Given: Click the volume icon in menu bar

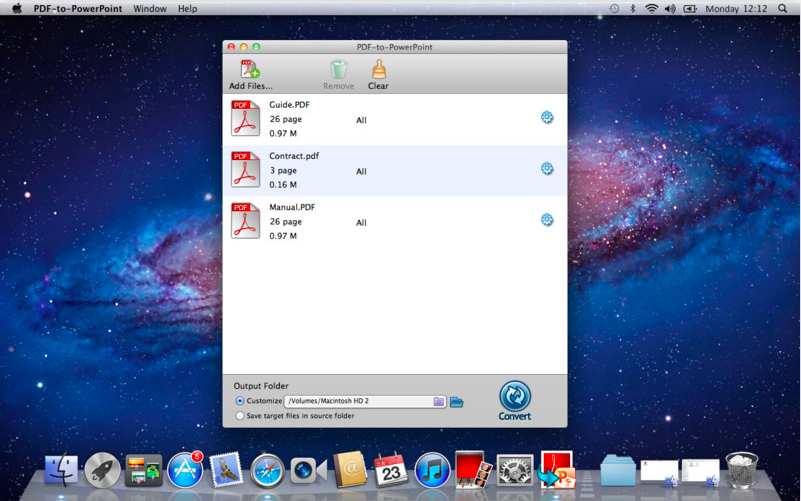Looking at the screenshot, I should [670, 8].
